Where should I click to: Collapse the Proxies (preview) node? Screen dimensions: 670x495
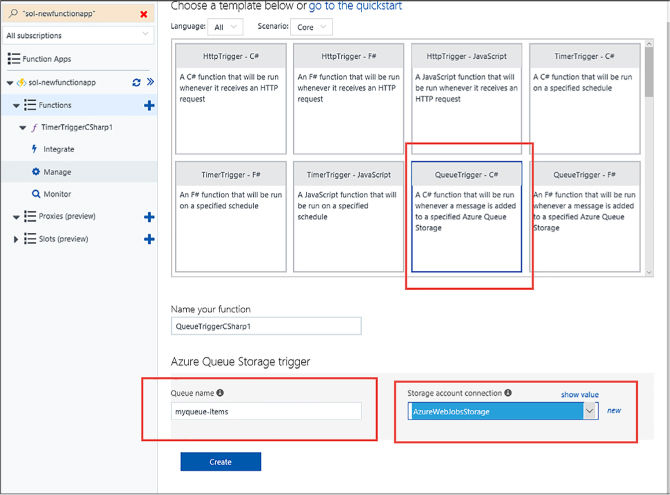(x=16, y=217)
